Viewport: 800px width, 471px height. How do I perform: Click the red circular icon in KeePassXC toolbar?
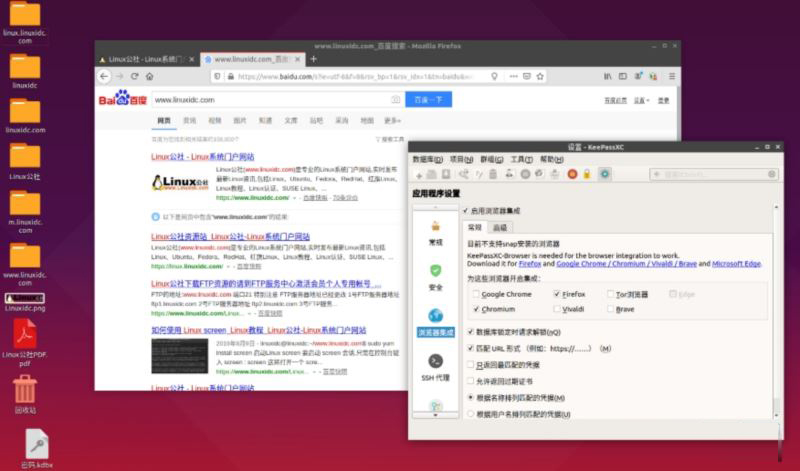[572, 174]
